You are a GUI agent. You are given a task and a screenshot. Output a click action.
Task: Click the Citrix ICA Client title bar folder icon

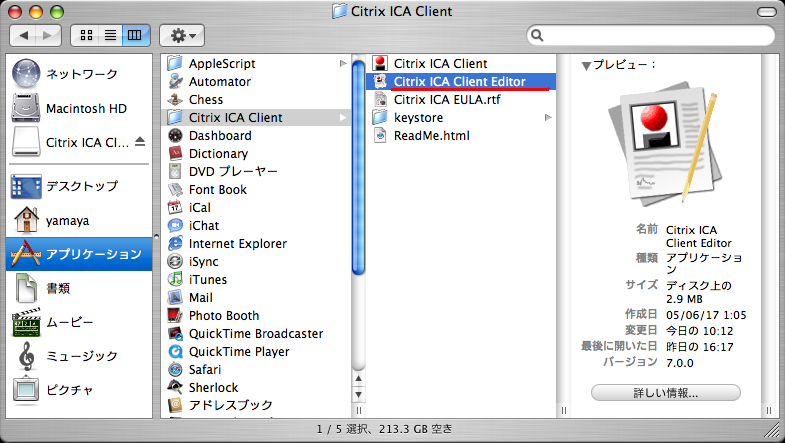[x=339, y=11]
